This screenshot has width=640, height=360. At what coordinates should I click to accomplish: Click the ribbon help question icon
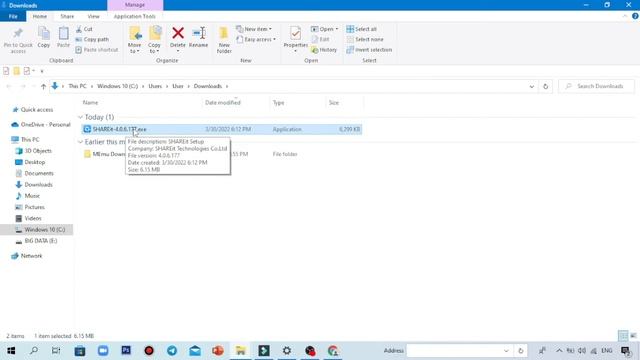(x=635, y=16)
